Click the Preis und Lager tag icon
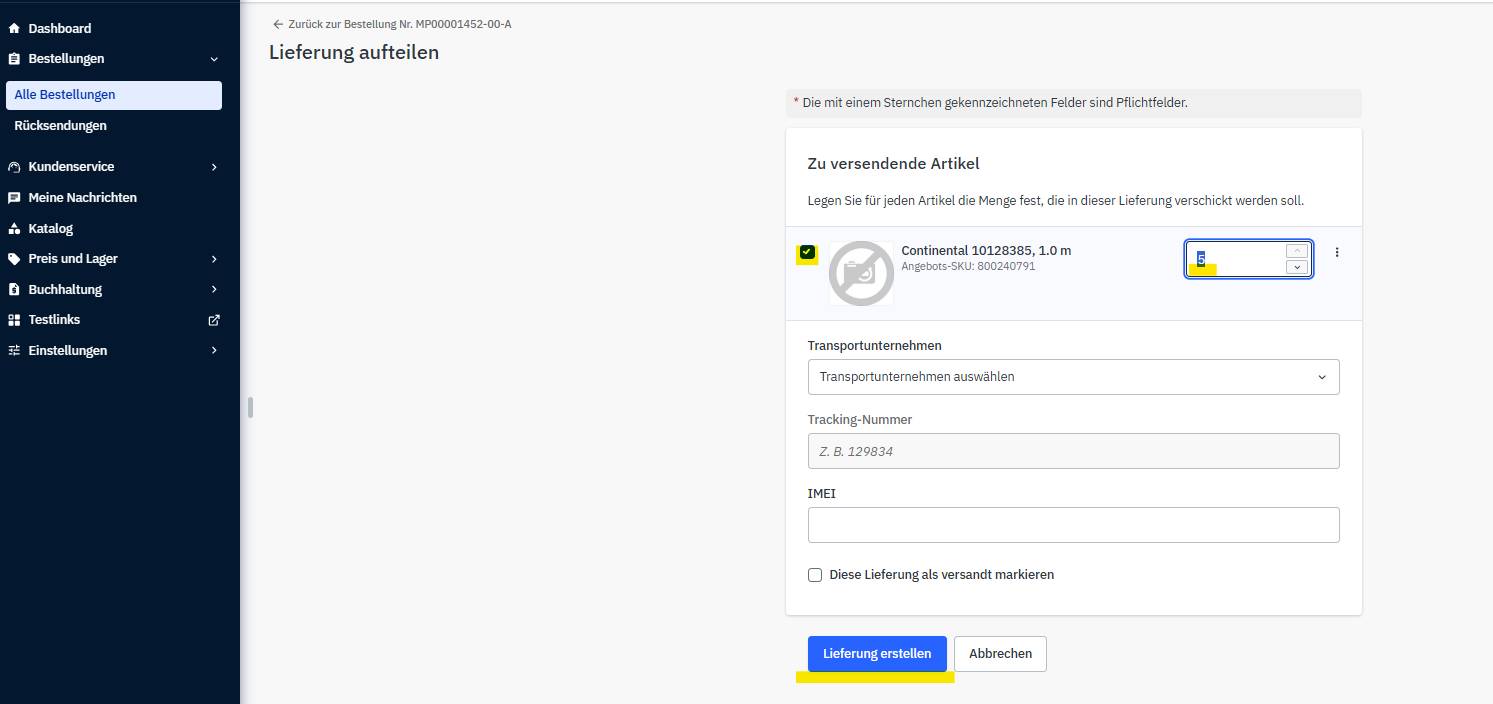 pyautogui.click(x=14, y=259)
